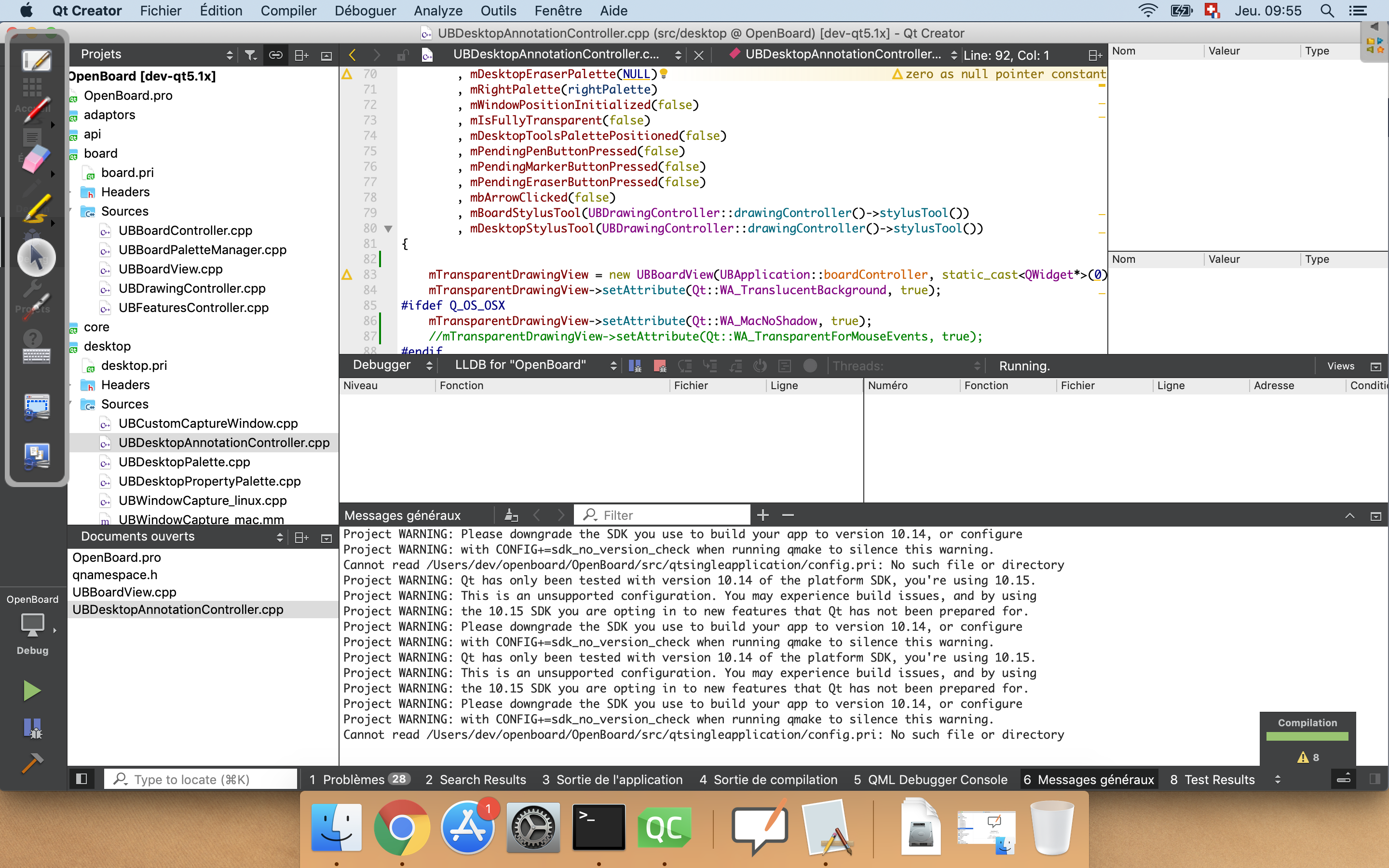
Task: Select UBDrawingController.cpp in project tree
Action: (x=191, y=288)
